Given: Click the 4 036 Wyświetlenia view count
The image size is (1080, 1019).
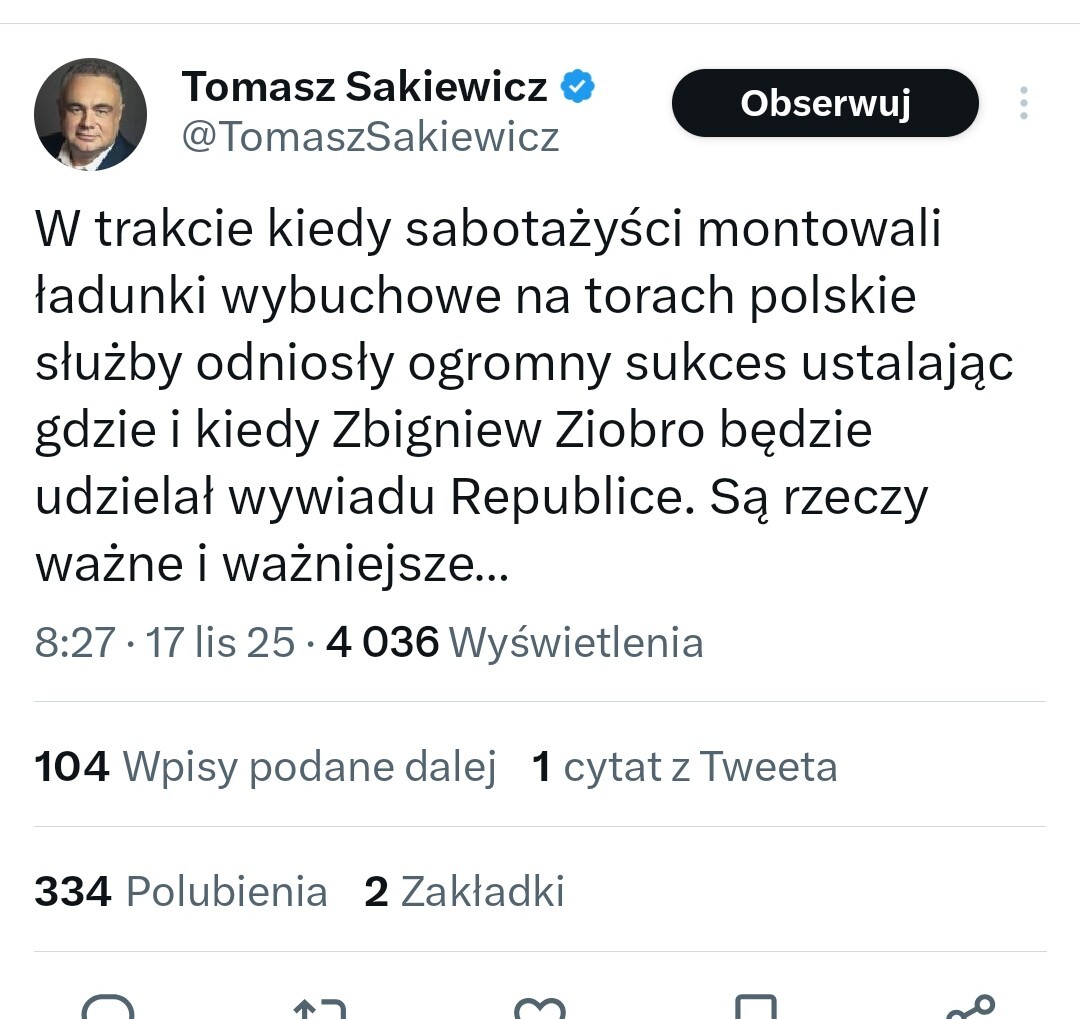Looking at the screenshot, I should coord(515,642).
